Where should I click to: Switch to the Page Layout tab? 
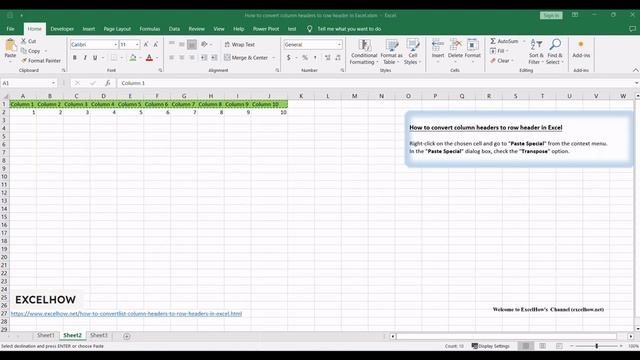pyautogui.click(x=117, y=29)
